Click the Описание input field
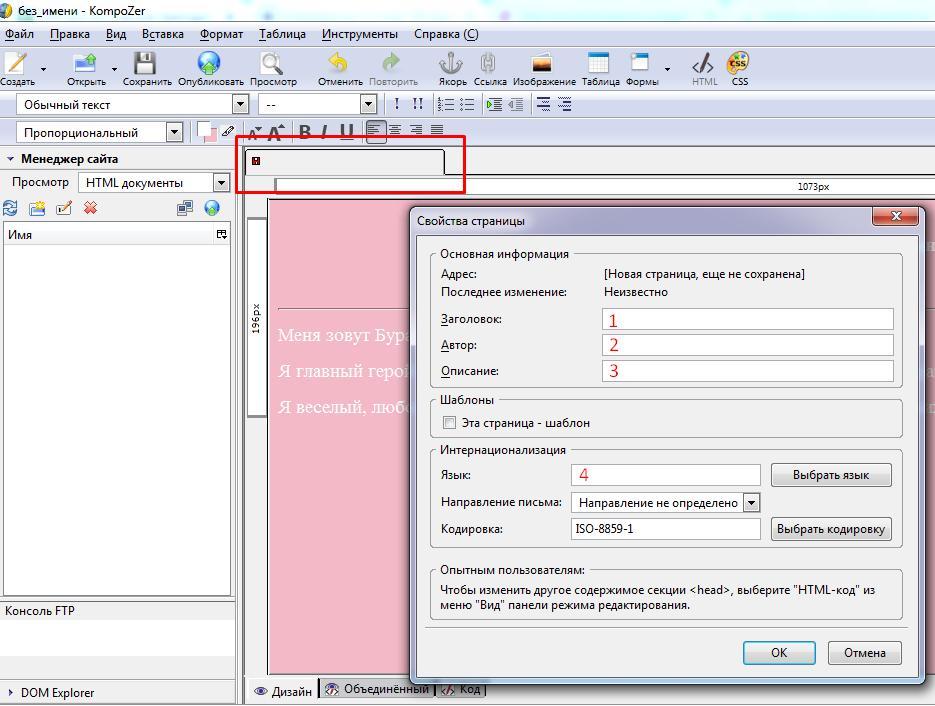Image resolution: width=935 pixels, height=706 pixels. [747, 371]
